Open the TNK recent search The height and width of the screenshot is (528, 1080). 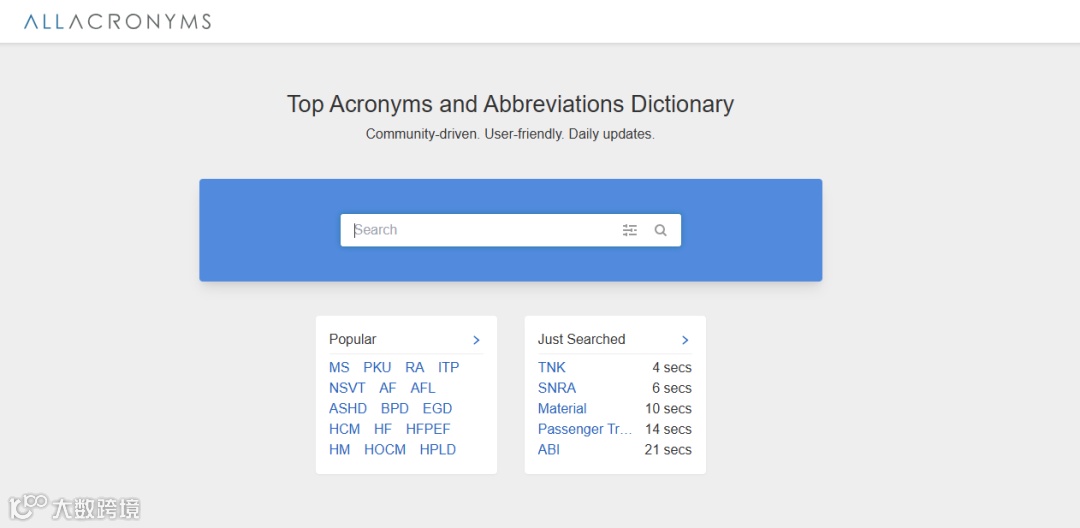[x=552, y=368]
